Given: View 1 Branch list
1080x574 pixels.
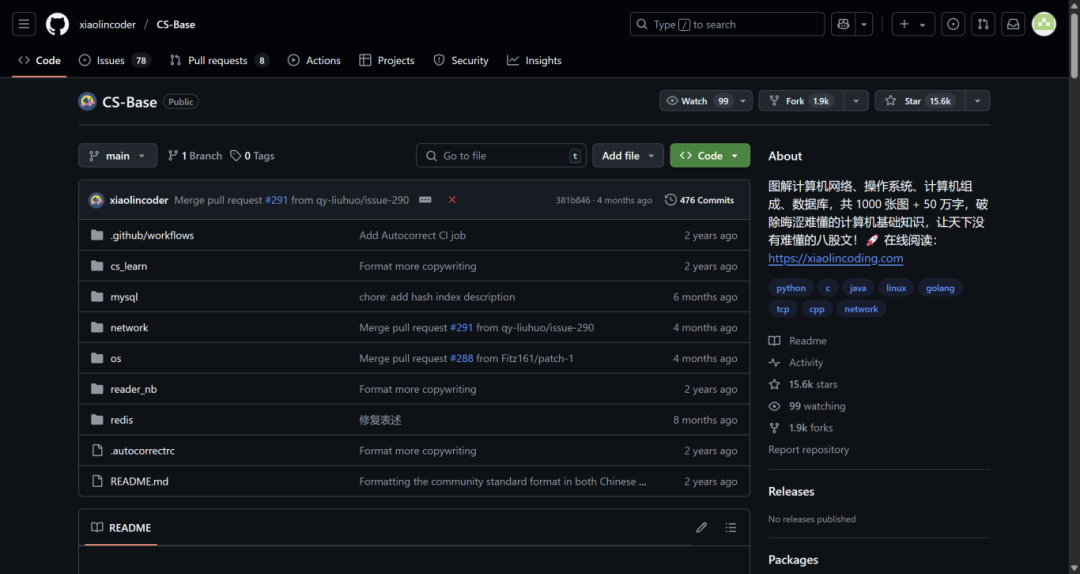Looking at the screenshot, I should point(195,156).
